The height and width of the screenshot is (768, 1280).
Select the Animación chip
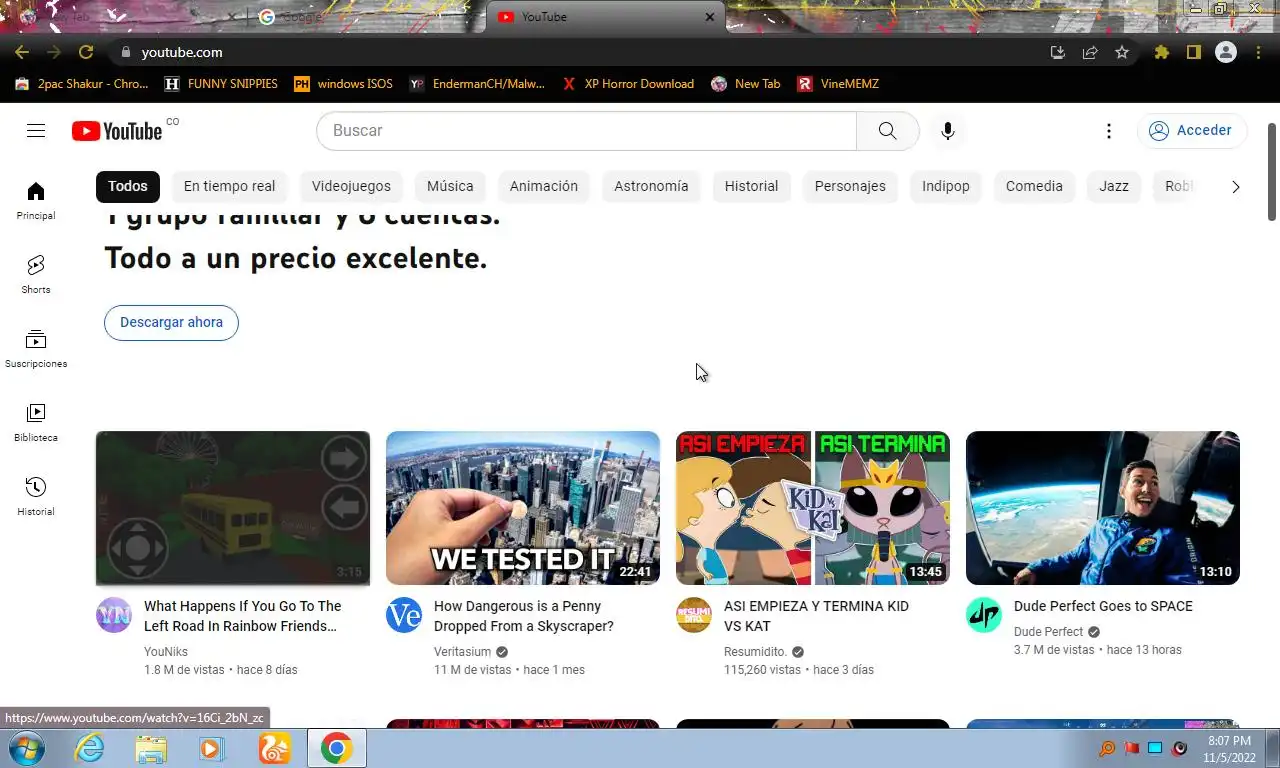544,186
